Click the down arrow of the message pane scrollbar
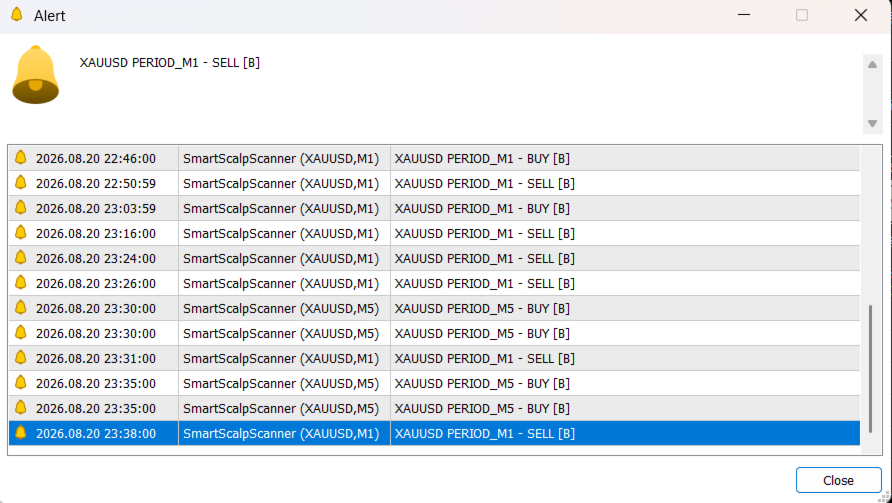 point(872,123)
